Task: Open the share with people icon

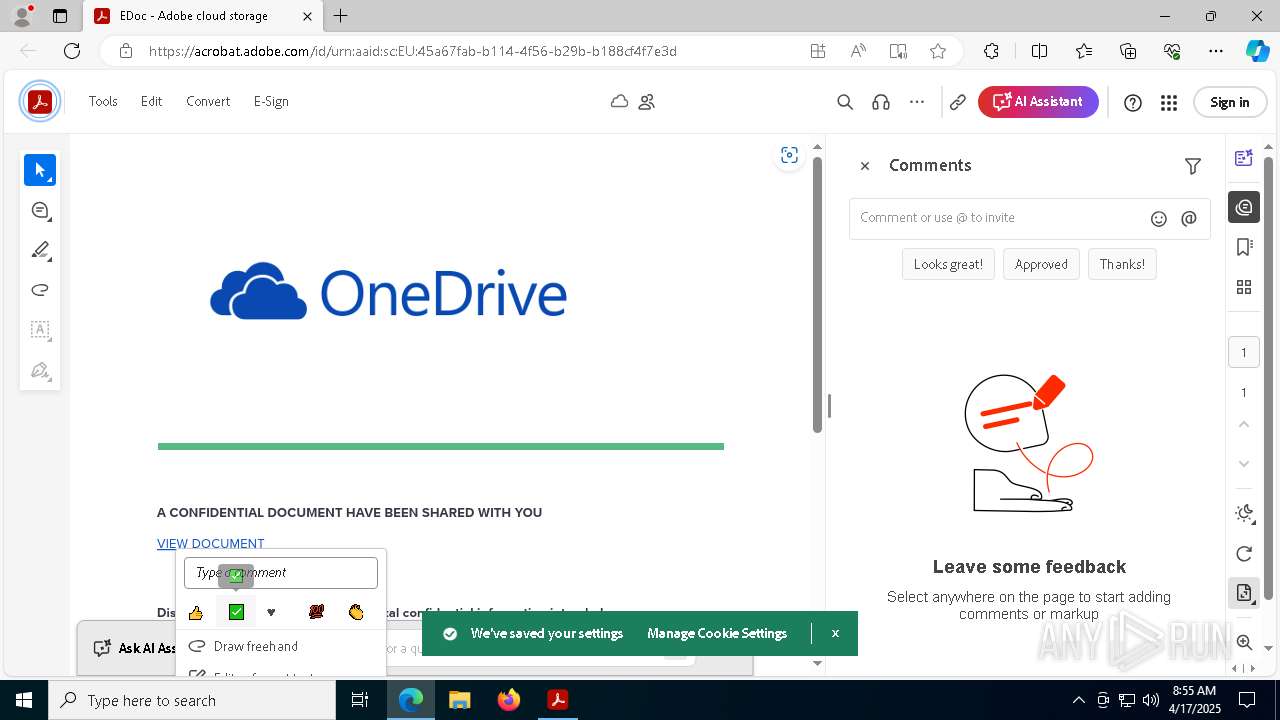Action: coord(647,101)
